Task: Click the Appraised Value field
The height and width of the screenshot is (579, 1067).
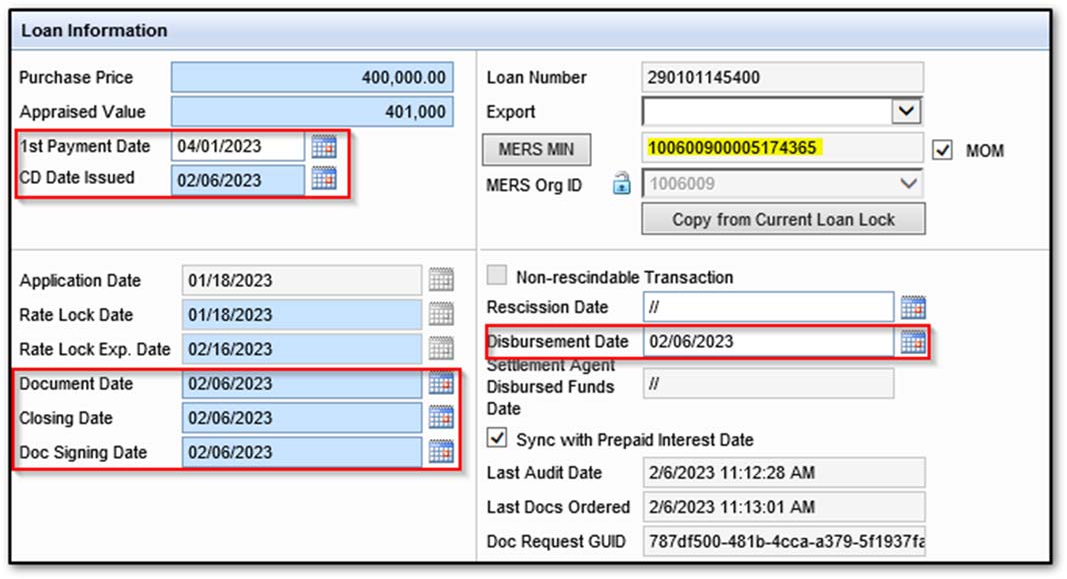Action: 312,112
